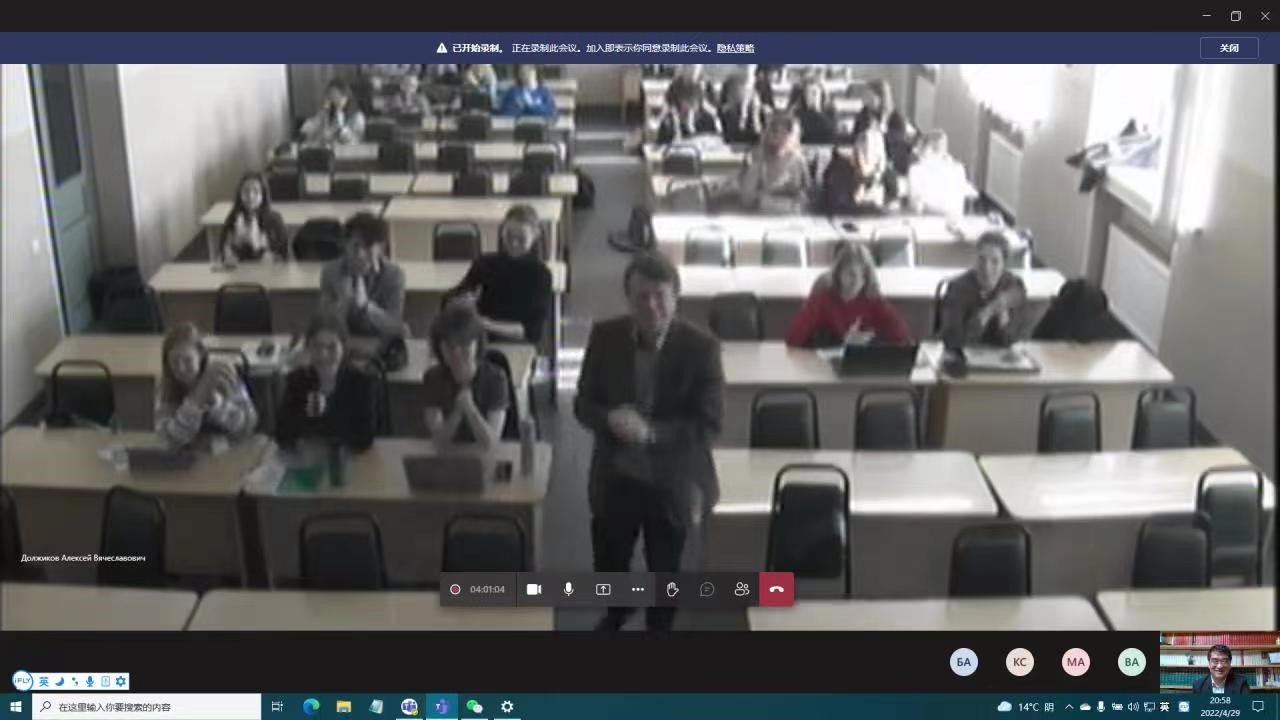The width and height of the screenshot is (1280, 720).
Task: Select the КС participant avatar
Action: pyautogui.click(x=1020, y=662)
